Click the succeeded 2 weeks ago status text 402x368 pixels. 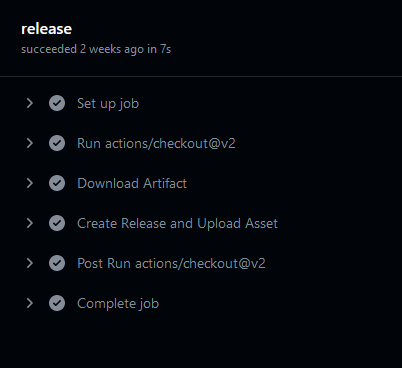tap(96, 49)
